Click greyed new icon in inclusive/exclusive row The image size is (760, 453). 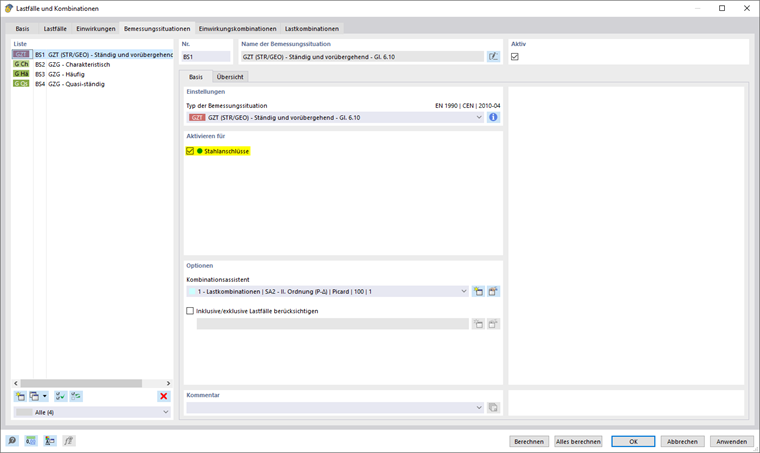[x=478, y=324]
